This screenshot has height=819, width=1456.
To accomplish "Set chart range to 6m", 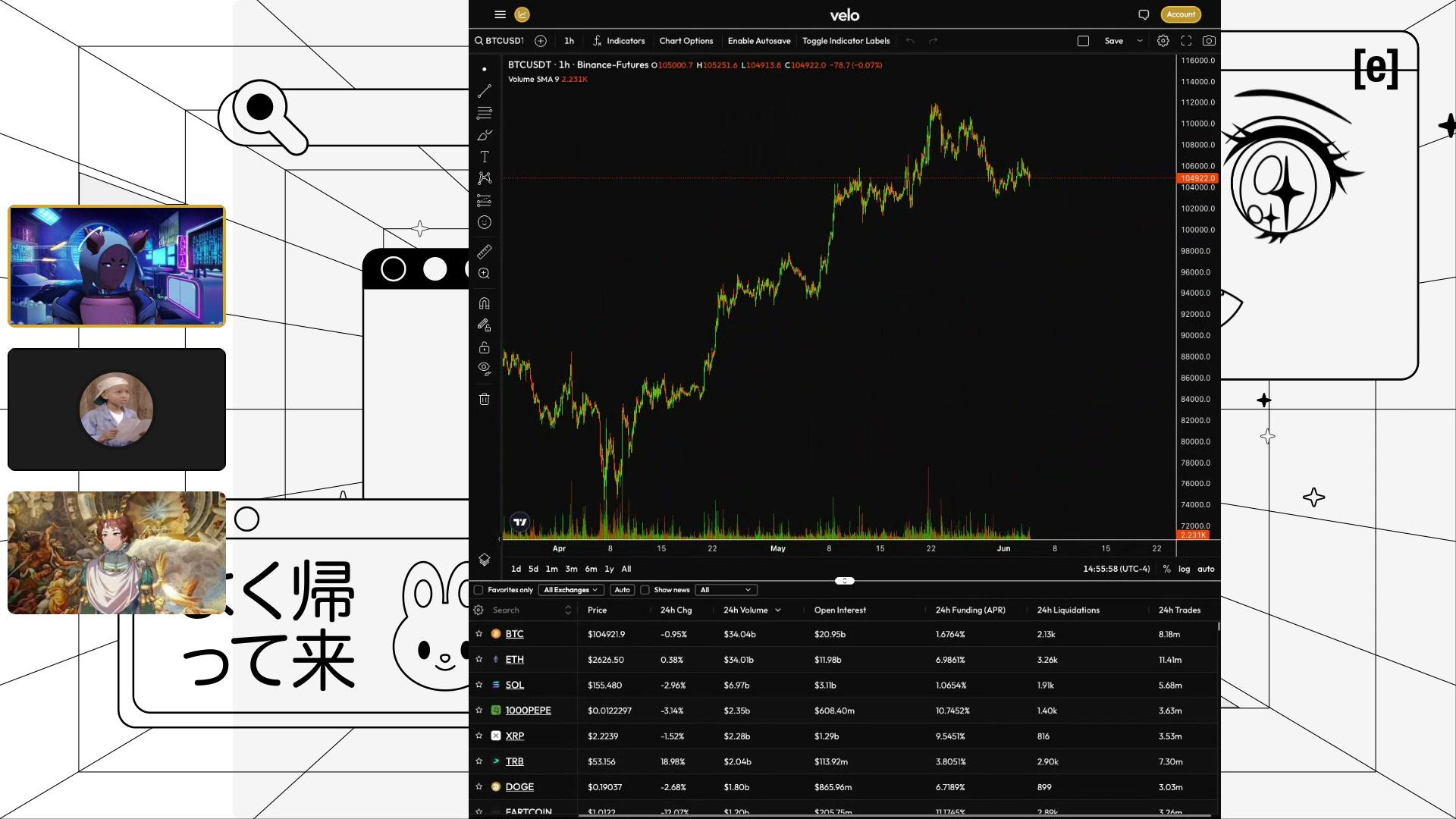I will click(591, 569).
